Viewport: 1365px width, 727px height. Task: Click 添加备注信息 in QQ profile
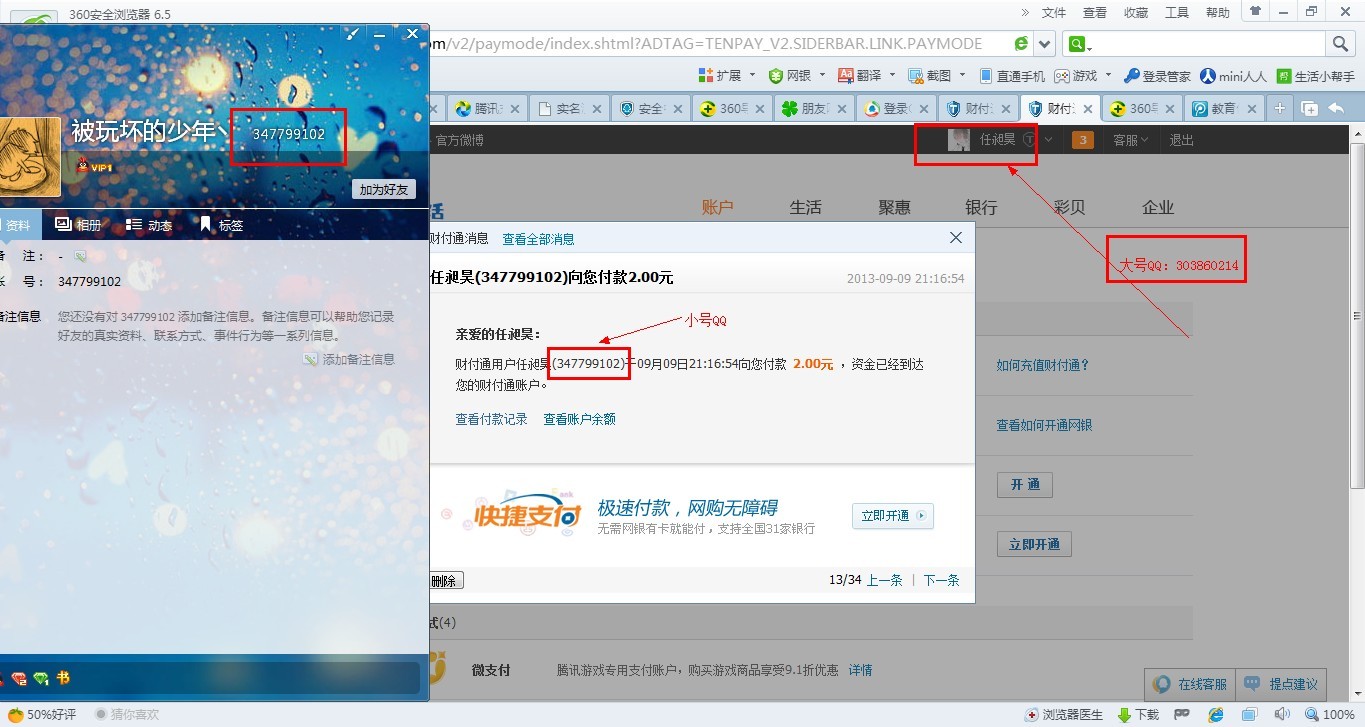[349, 359]
